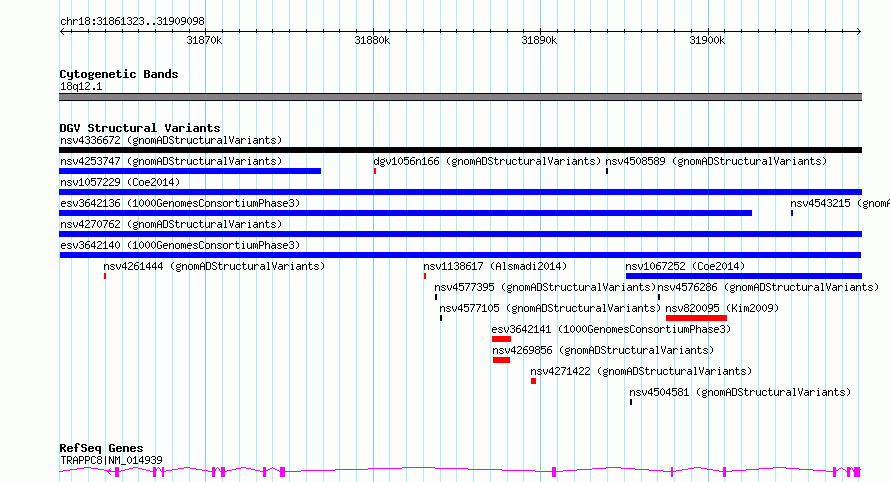Click the nsv4336672 black variant bar
This screenshot has height=482, width=890.
tap(460, 150)
